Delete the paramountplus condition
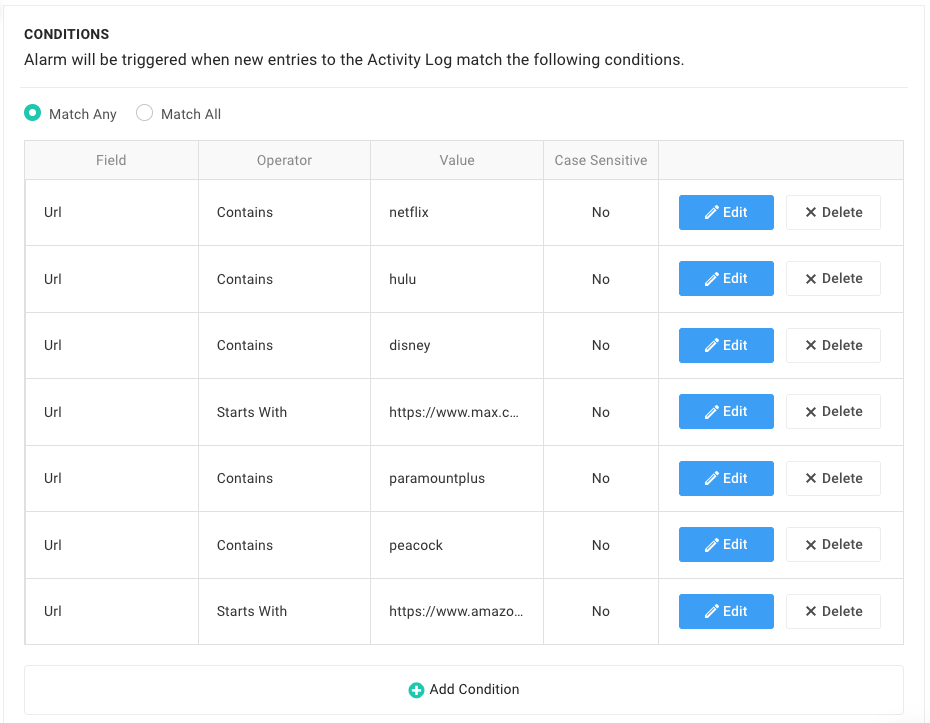The width and height of the screenshot is (930, 723). click(833, 478)
